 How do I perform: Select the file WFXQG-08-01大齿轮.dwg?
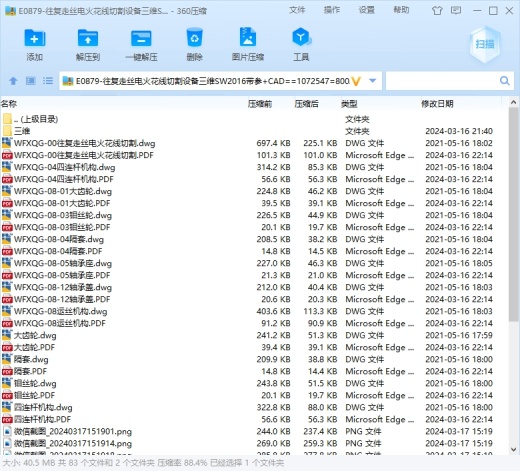coord(63,191)
